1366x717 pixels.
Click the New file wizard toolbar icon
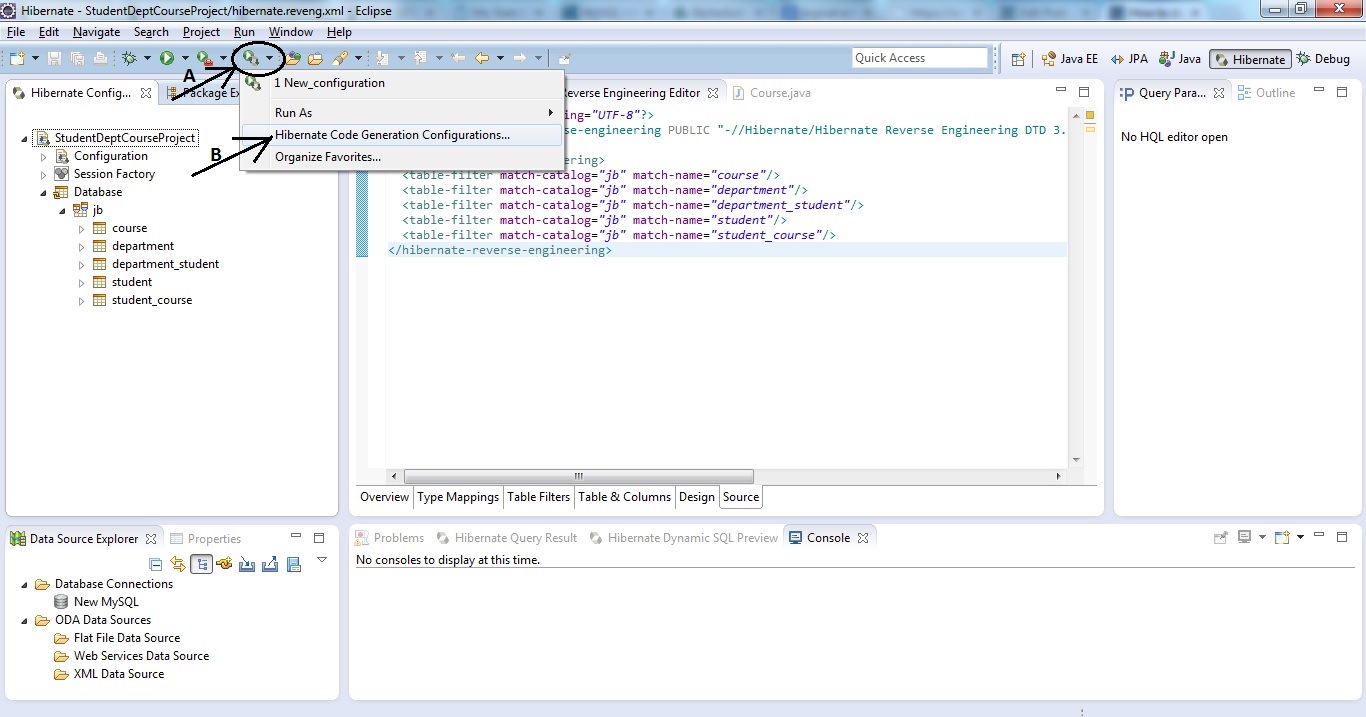click(17, 59)
